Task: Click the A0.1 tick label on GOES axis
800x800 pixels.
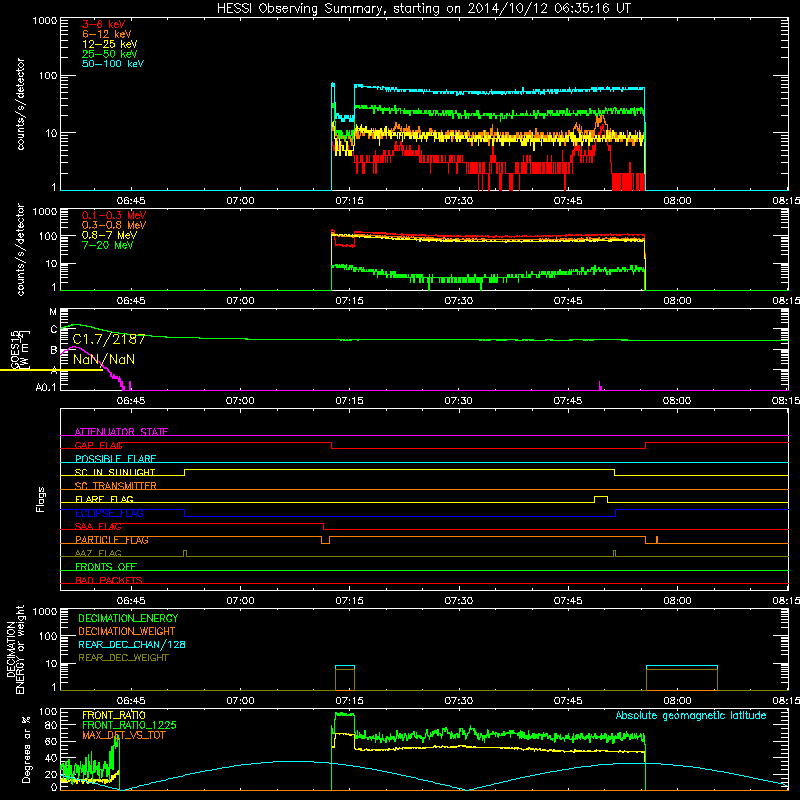Action: click(x=46, y=388)
